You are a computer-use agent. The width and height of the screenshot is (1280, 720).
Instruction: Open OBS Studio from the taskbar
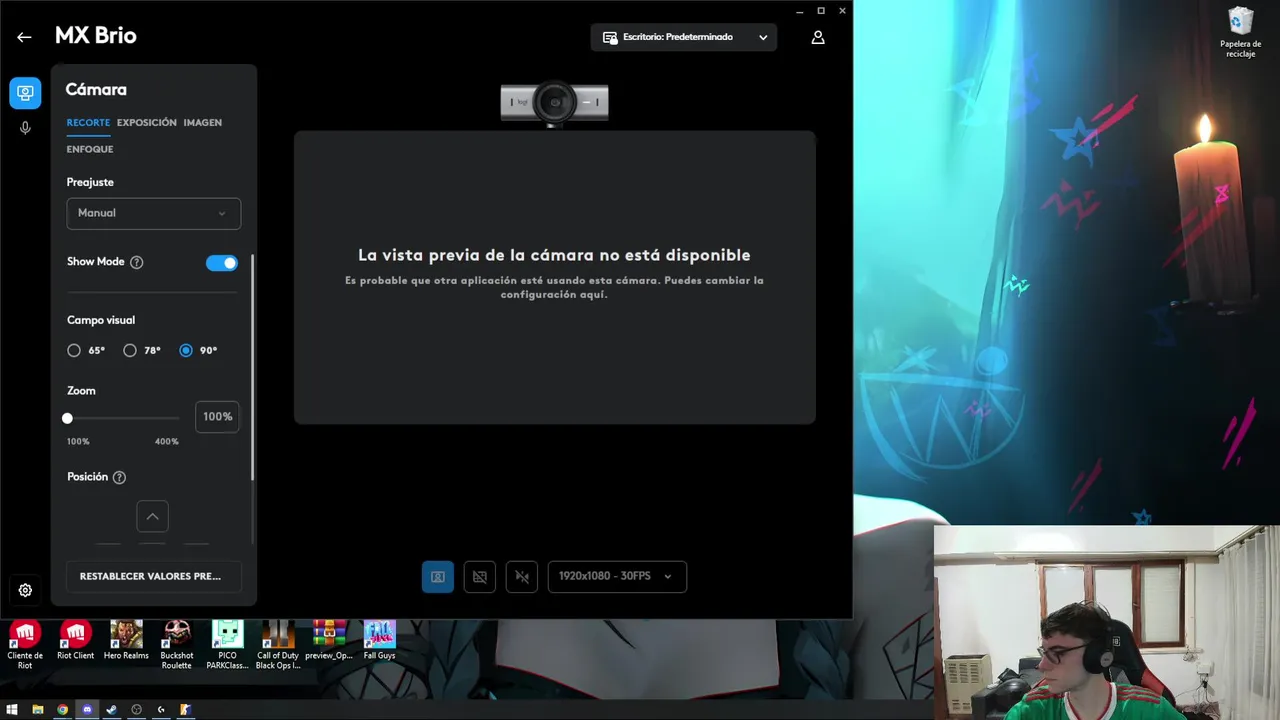[136, 710]
